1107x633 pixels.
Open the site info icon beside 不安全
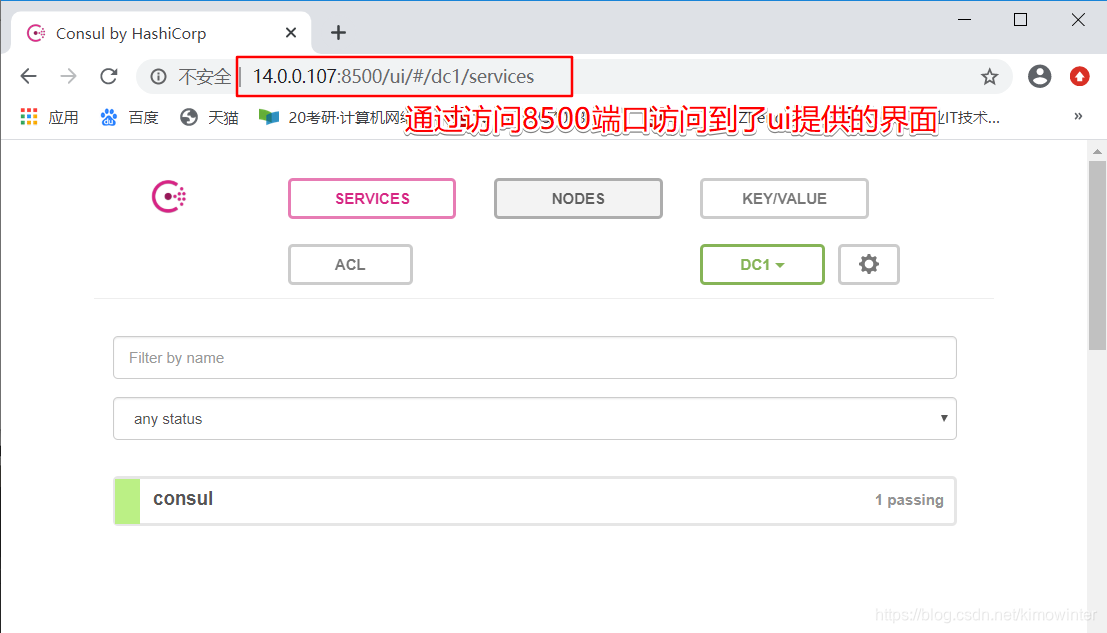[158, 76]
